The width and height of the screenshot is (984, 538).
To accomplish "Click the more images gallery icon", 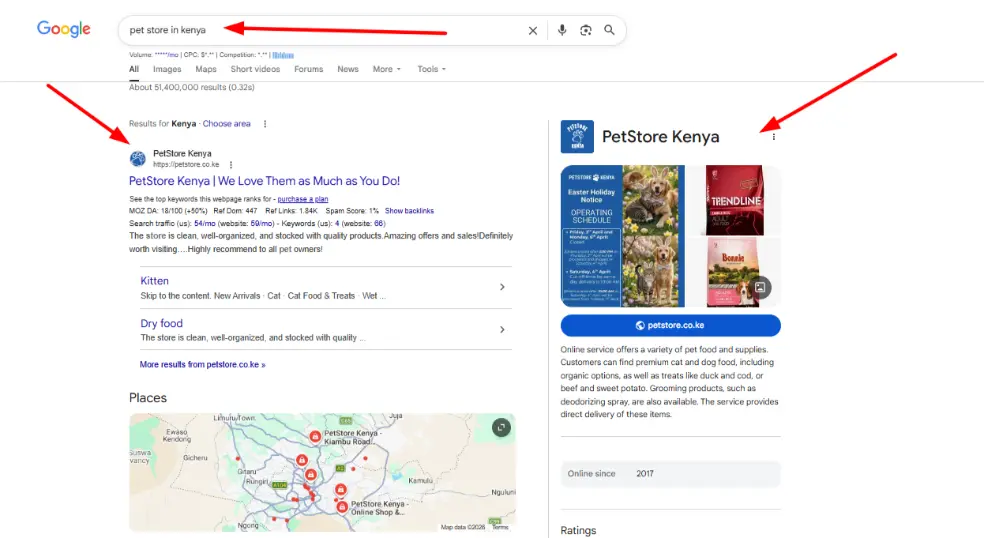I will click(760, 287).
